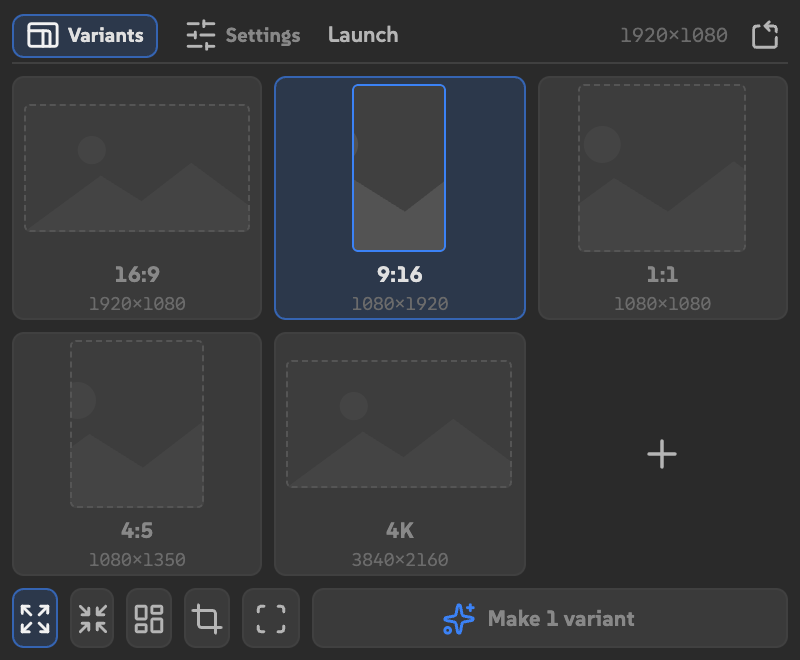
Task: Select the corner brackets frame mode
Action: pos(270,618)
